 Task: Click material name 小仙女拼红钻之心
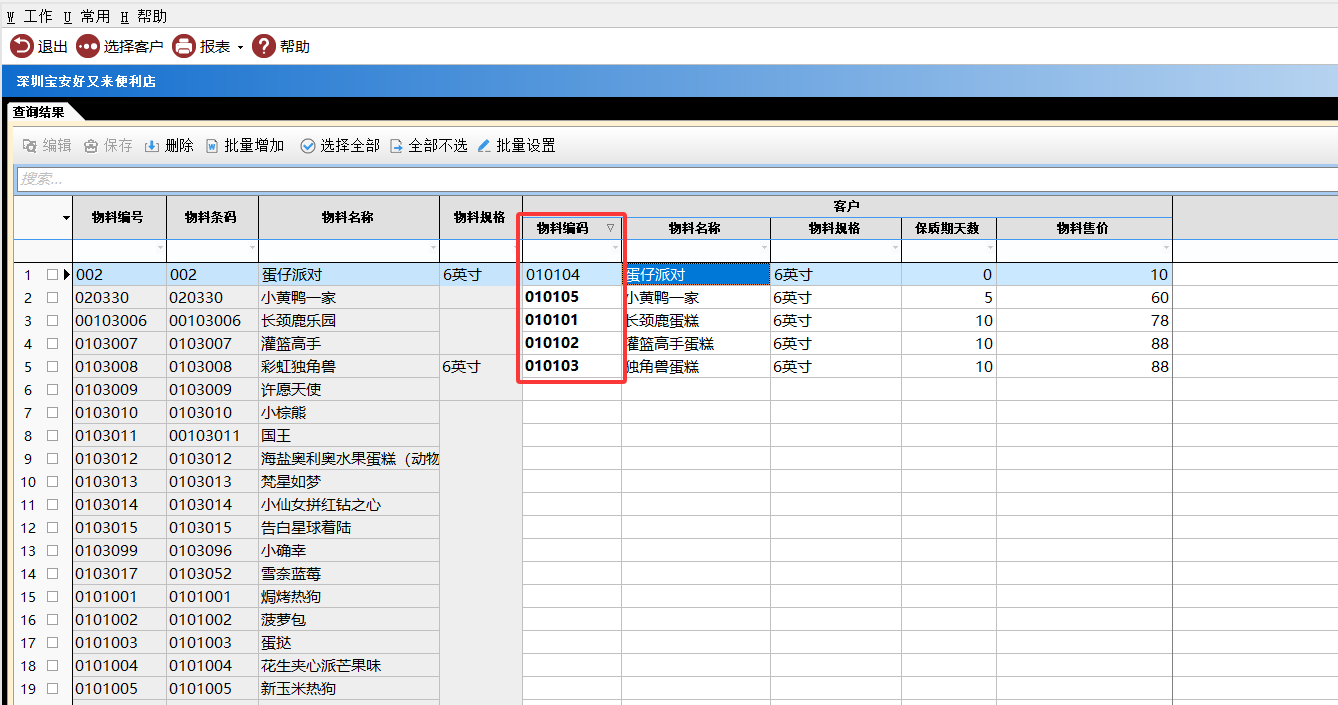349,505
